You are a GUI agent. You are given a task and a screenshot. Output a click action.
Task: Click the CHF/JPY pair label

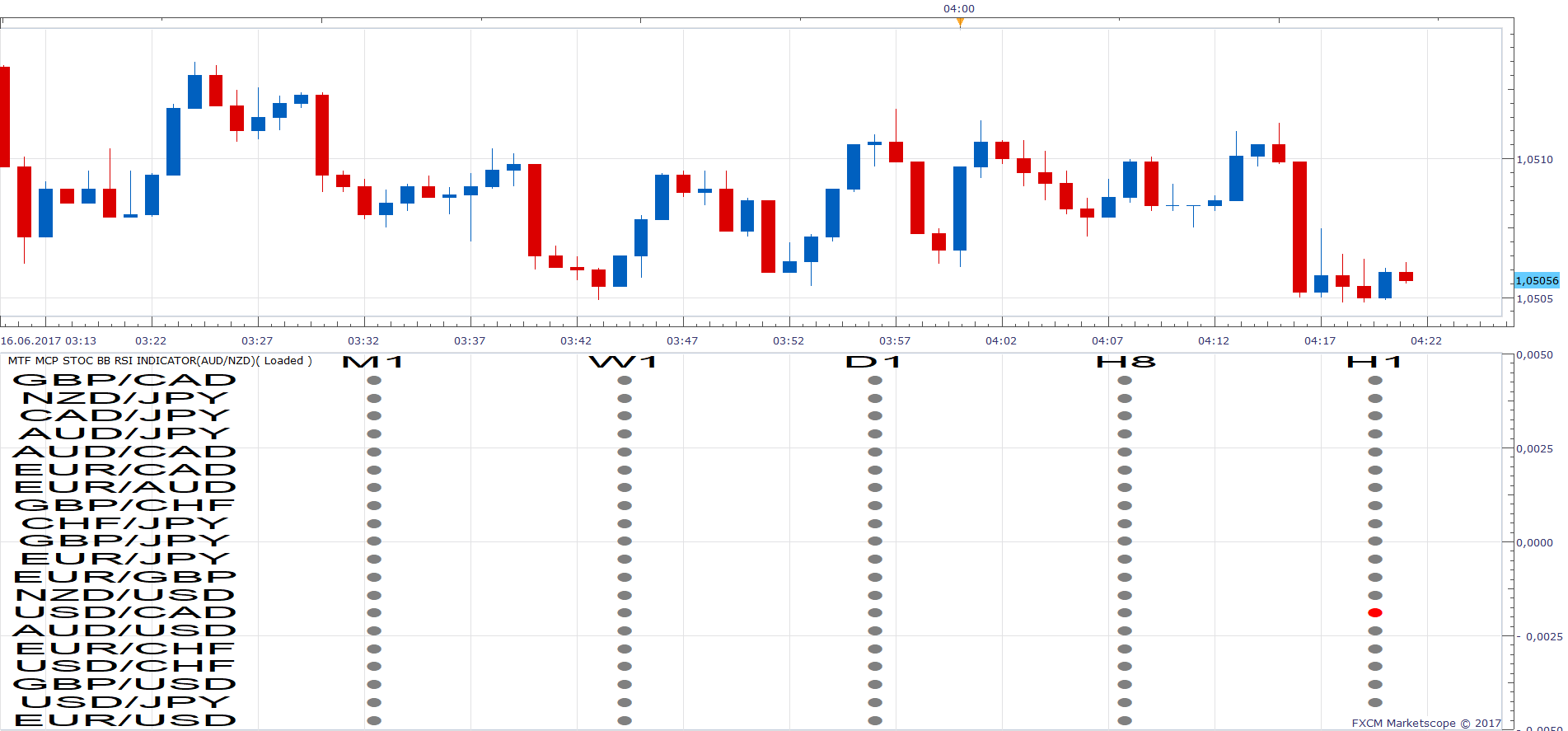pos(125,523)
